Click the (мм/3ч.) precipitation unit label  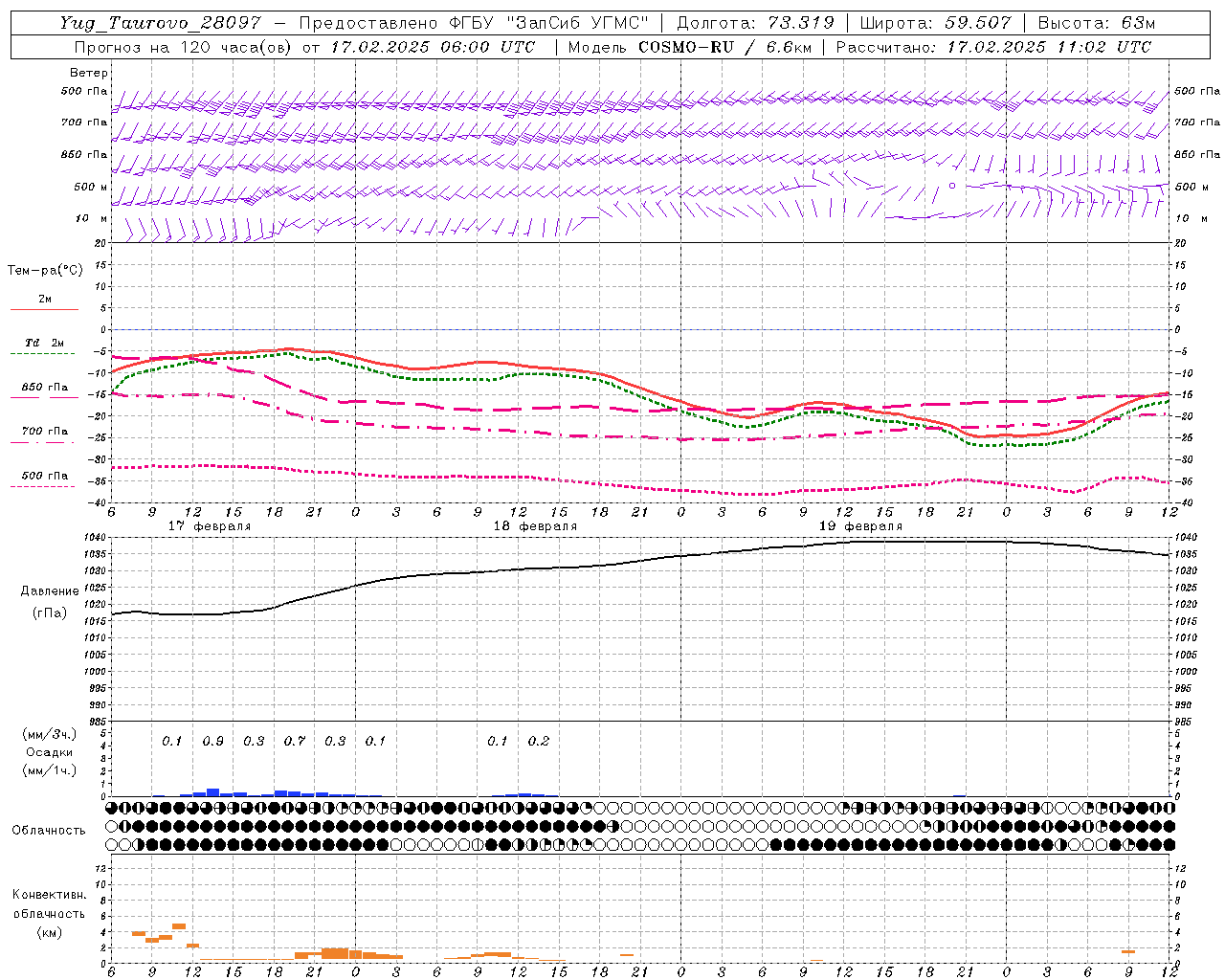[x=50, y=735]
